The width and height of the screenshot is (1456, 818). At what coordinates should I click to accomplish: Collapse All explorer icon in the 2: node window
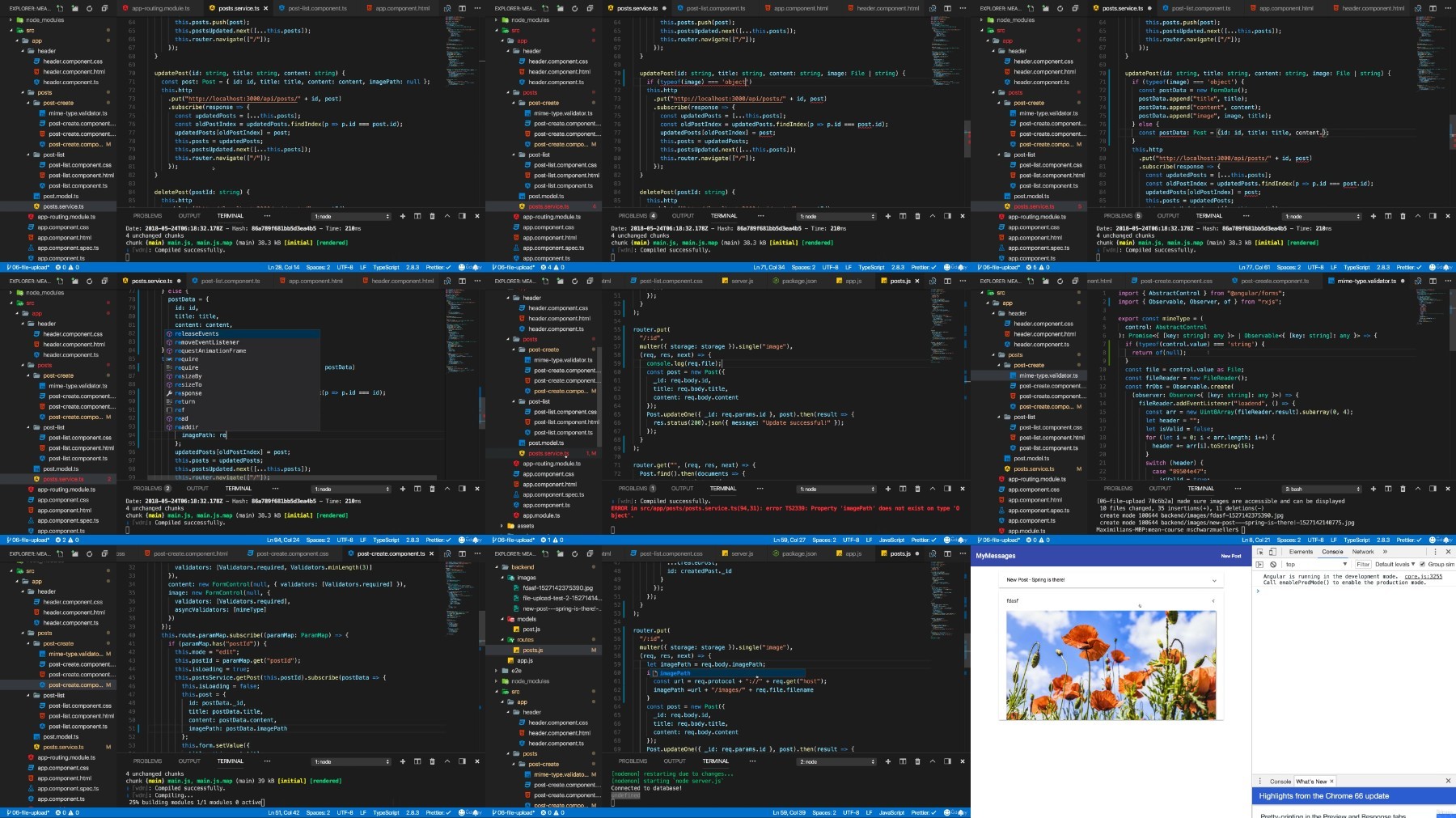(590, 553)
